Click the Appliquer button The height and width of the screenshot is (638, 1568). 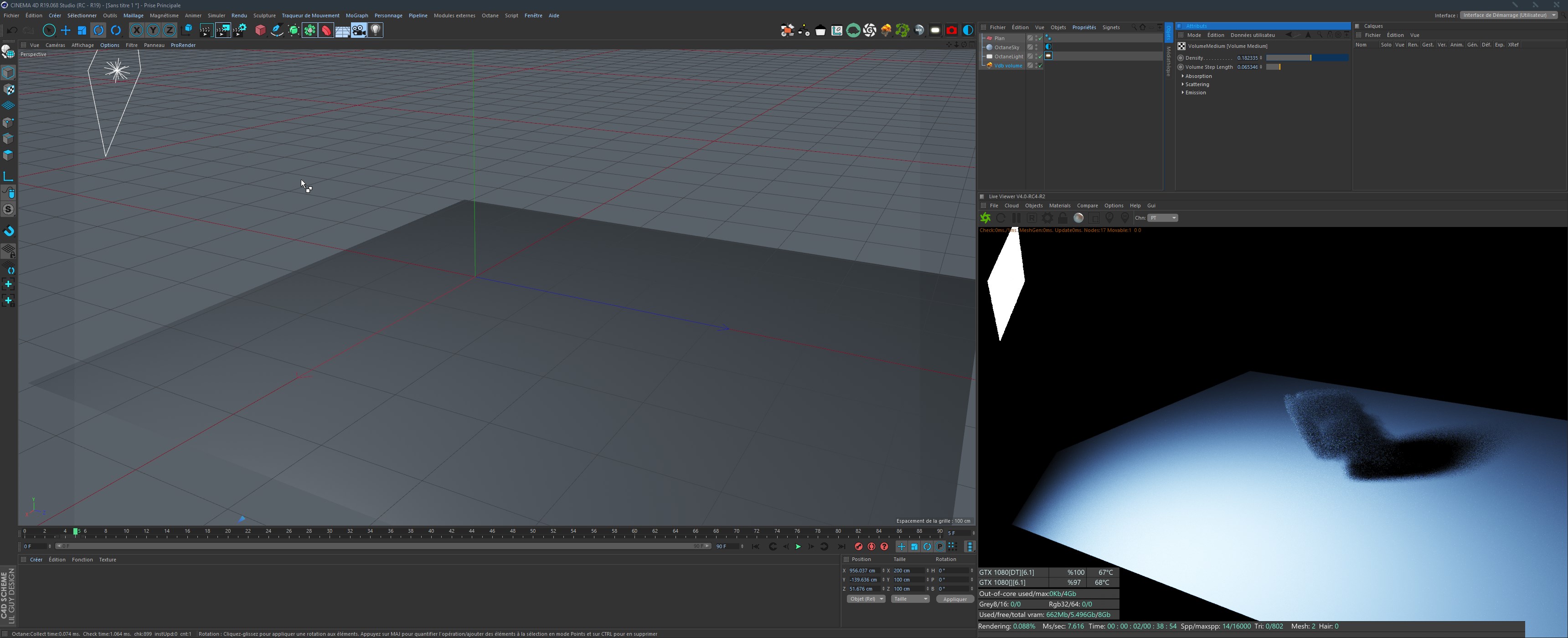point(954,599)
